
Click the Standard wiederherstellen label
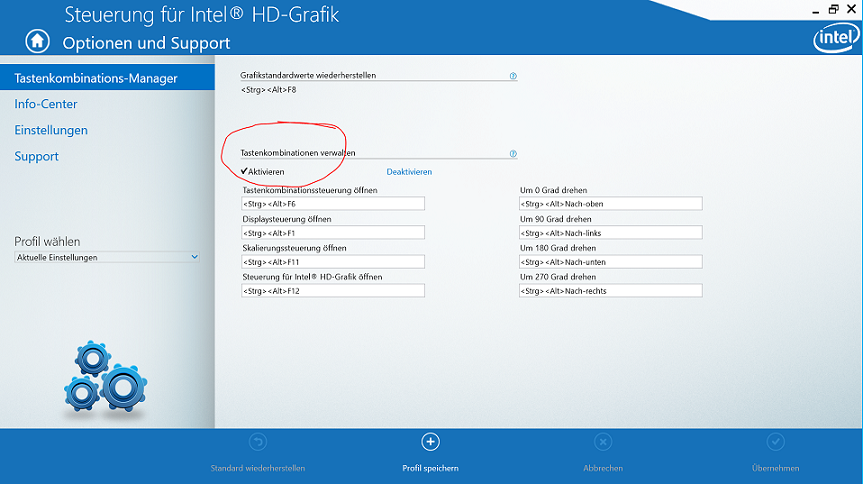(258, 468)
